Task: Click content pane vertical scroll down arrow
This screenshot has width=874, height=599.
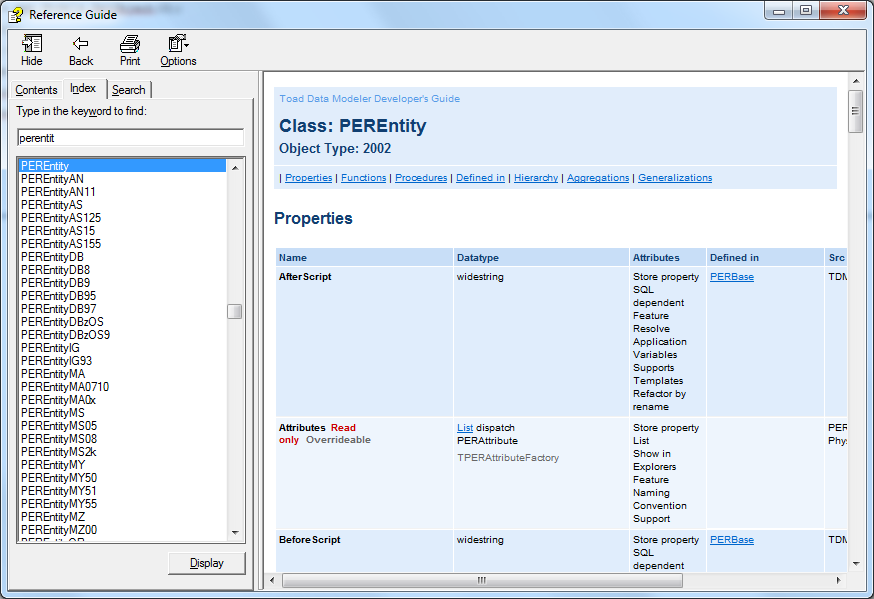Action: pyautogui.click(x=856, y=564)
